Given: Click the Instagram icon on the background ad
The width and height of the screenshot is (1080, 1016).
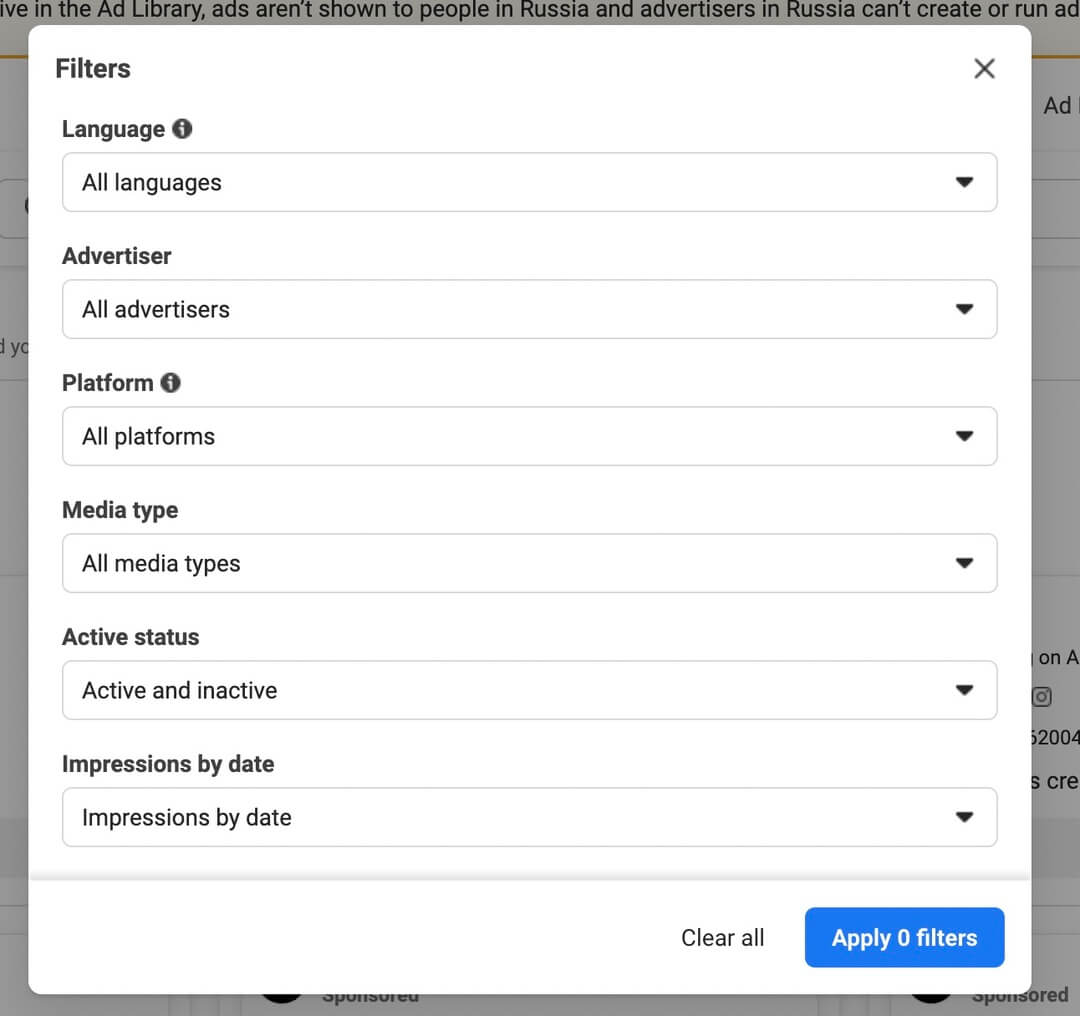Looking at the screenshot, I should coord(1042,697).
